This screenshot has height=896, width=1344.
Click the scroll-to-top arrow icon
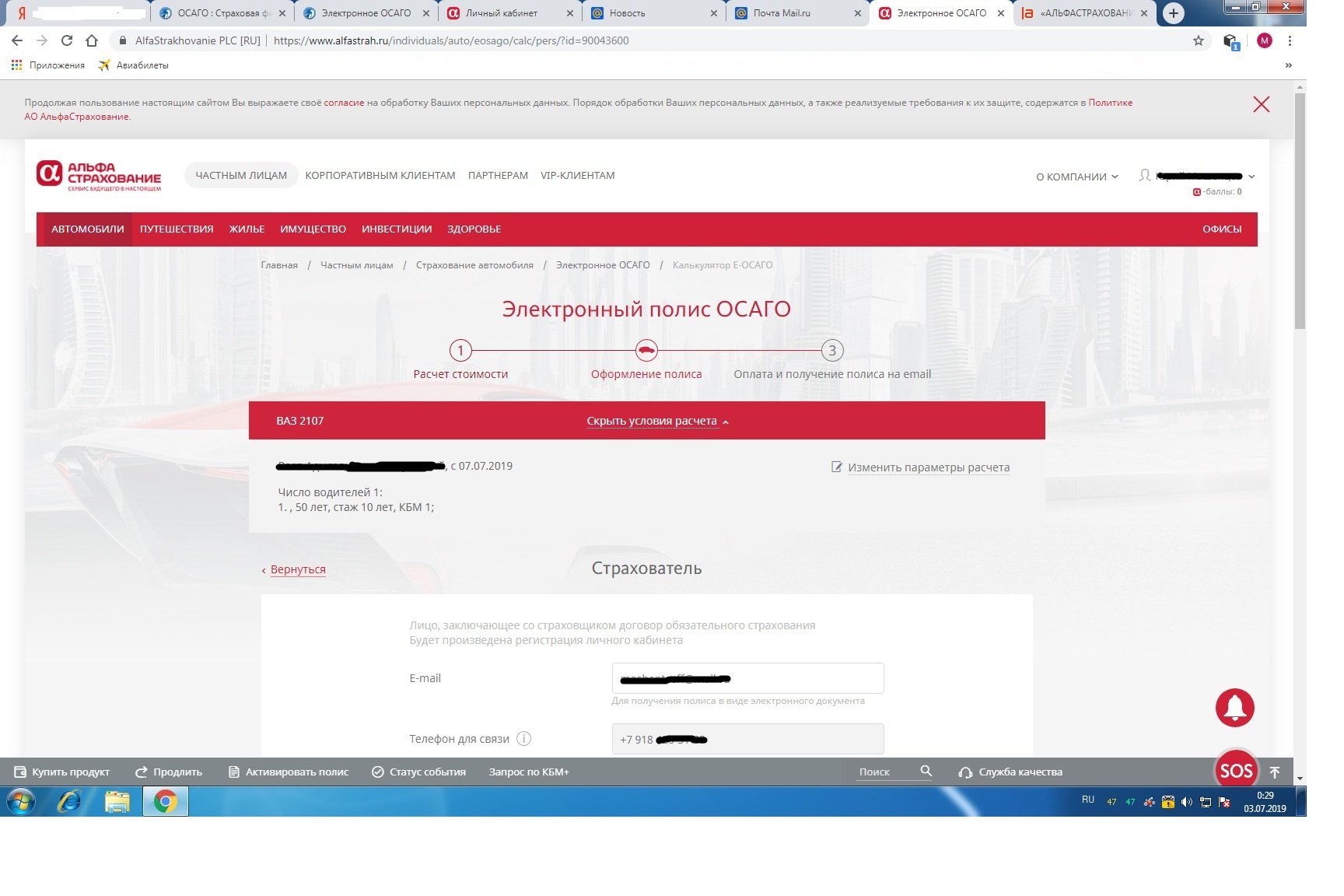[x=1275, y=772]
